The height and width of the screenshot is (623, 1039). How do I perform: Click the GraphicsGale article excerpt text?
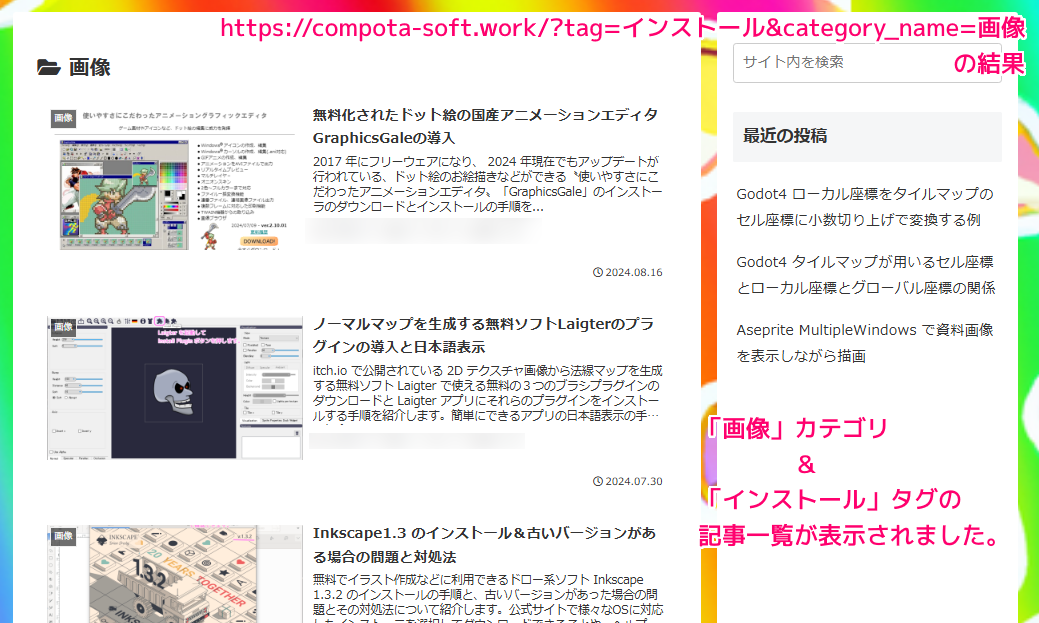click(x=487, y=184)
